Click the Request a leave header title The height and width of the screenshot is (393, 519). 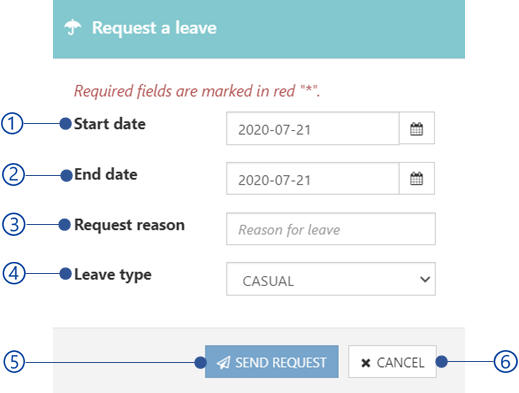(x=154, y=28)
